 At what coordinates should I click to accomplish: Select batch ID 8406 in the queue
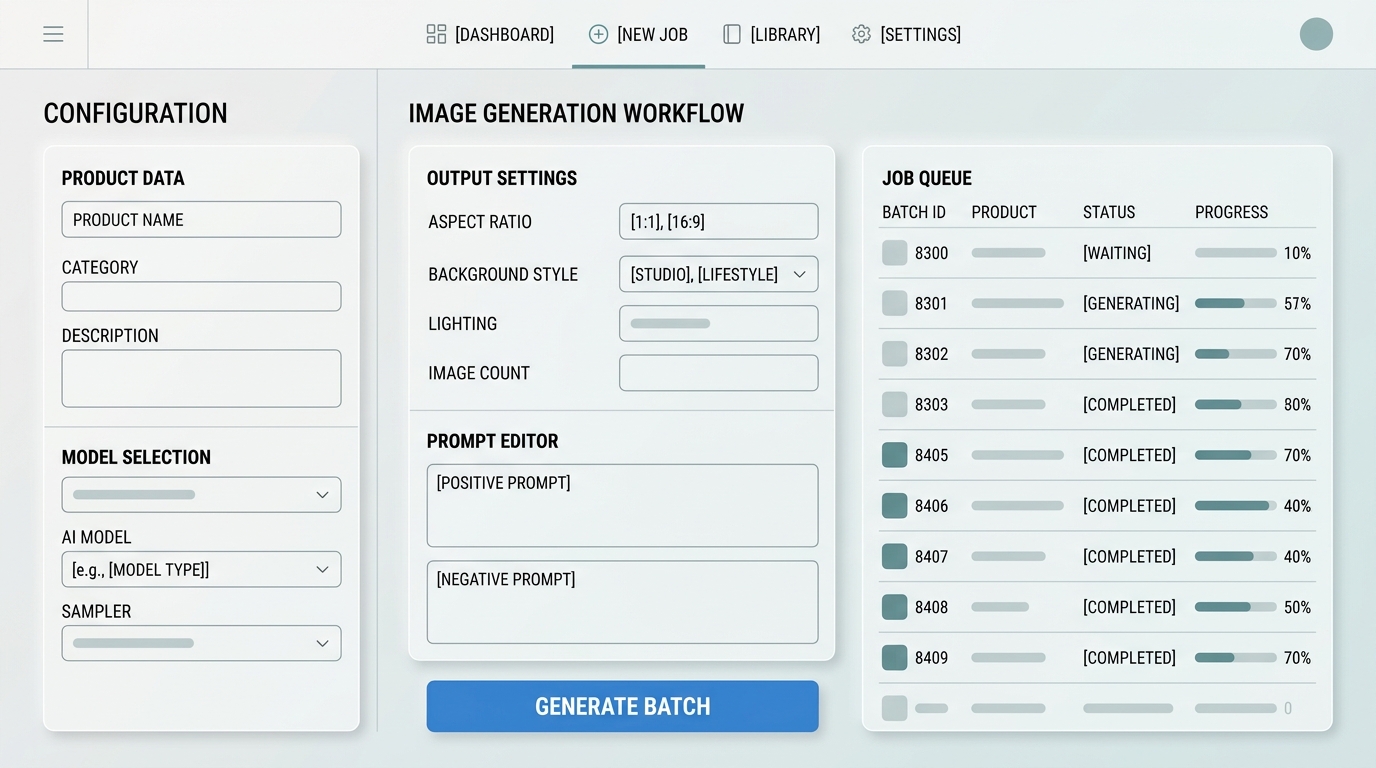pos(931,506)
